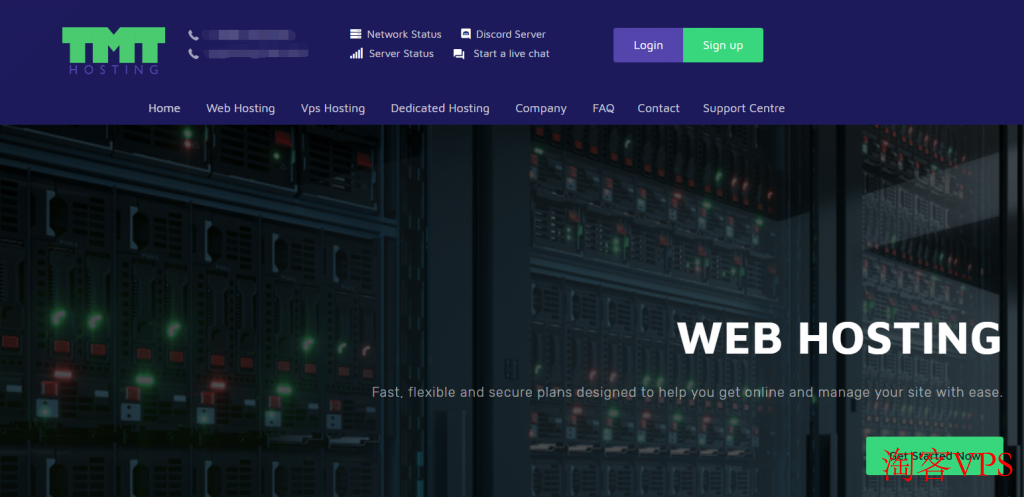Click the live chat speech-bubble icon
This screenshot has width=1024, height=497.
click(459, 54)
